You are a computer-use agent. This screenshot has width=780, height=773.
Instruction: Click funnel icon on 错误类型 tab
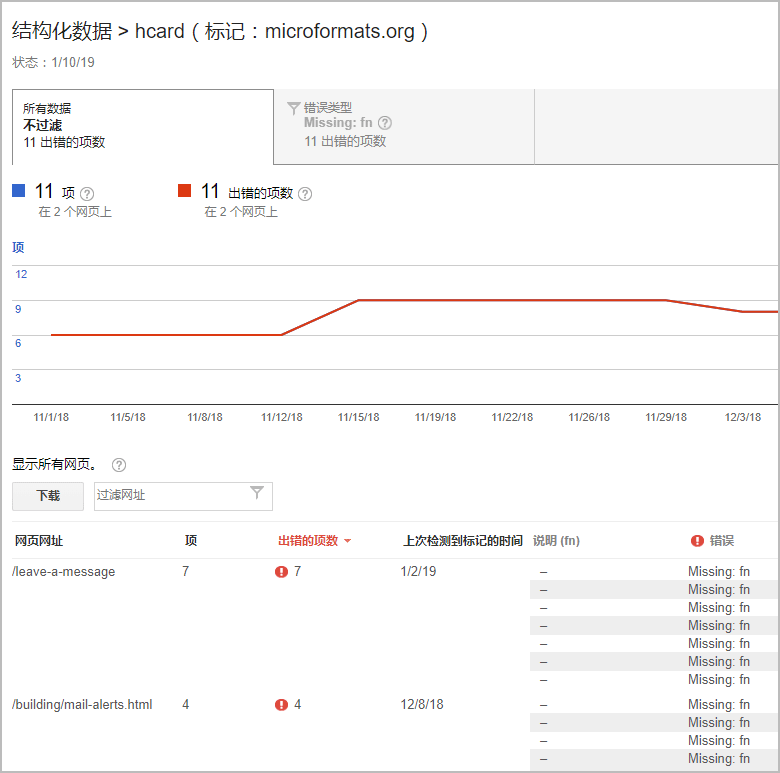tap(294, 108)
